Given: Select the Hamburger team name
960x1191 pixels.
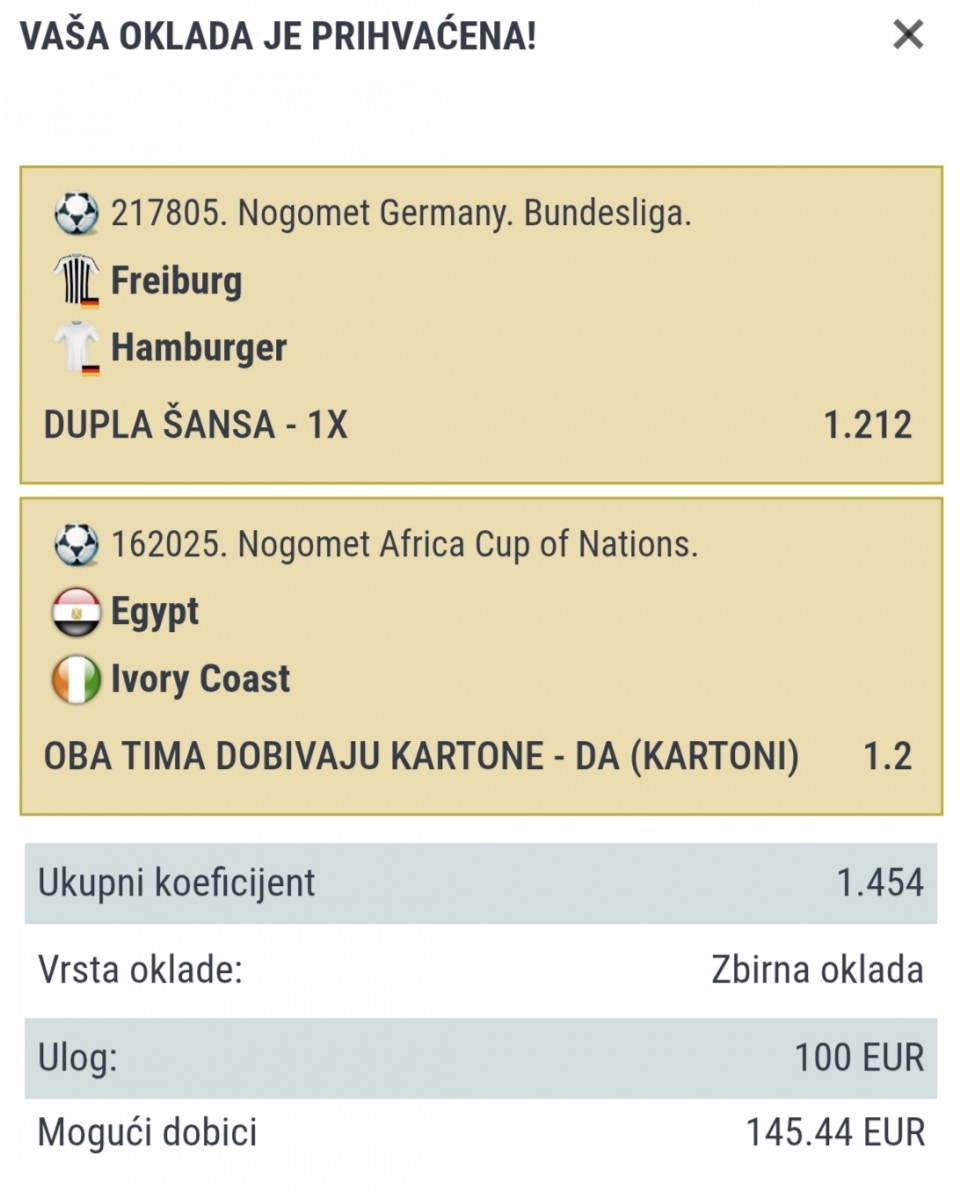Looking at the screenshot, I should 198,348.
